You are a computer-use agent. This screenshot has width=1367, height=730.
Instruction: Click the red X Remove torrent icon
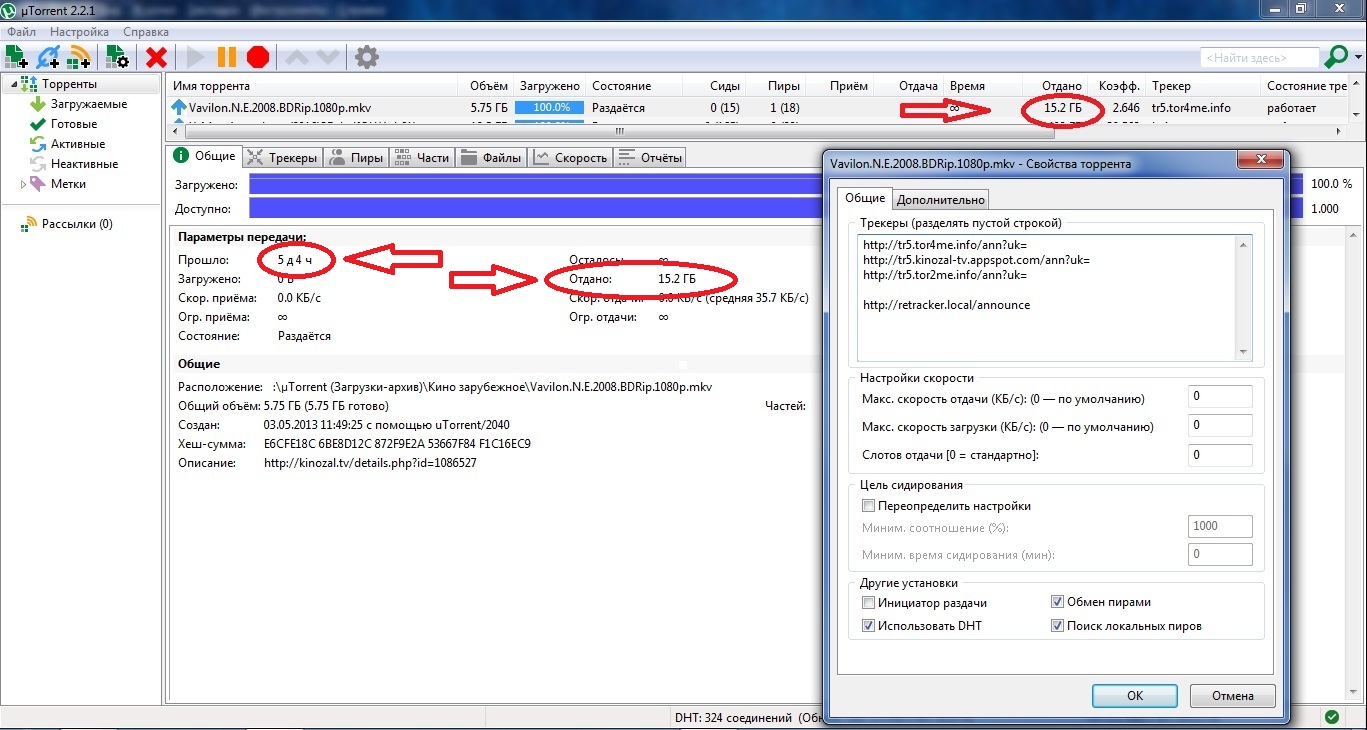tap(156, 57)
